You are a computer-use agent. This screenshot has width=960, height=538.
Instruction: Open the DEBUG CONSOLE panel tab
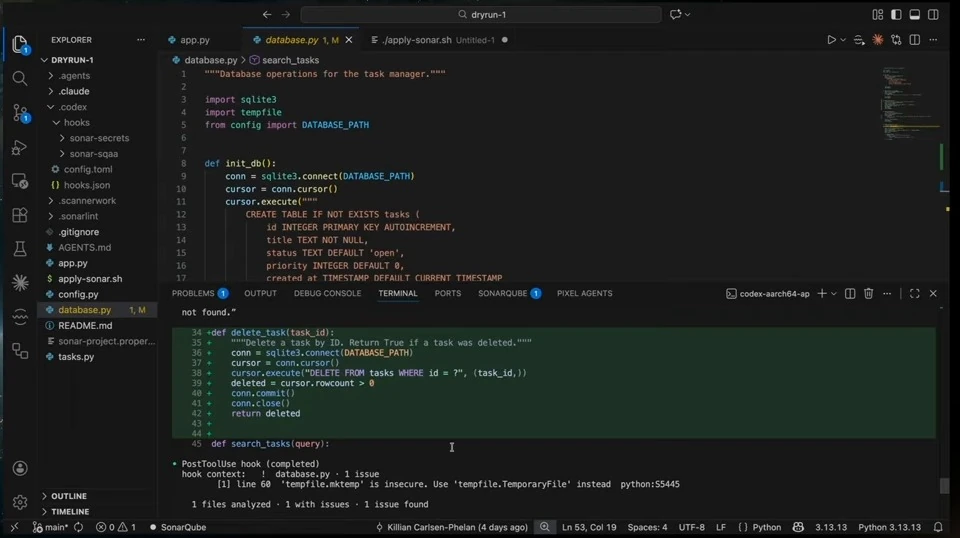(x=328, y=294)
